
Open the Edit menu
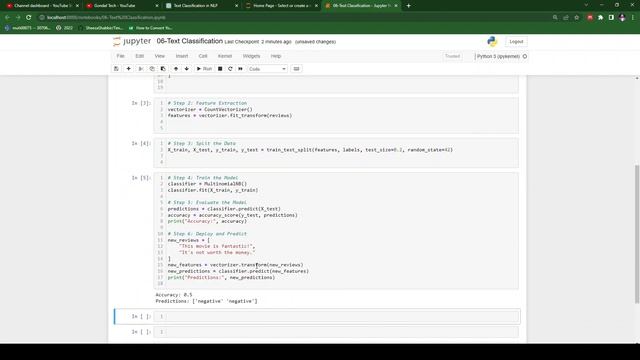coord(140,56)
